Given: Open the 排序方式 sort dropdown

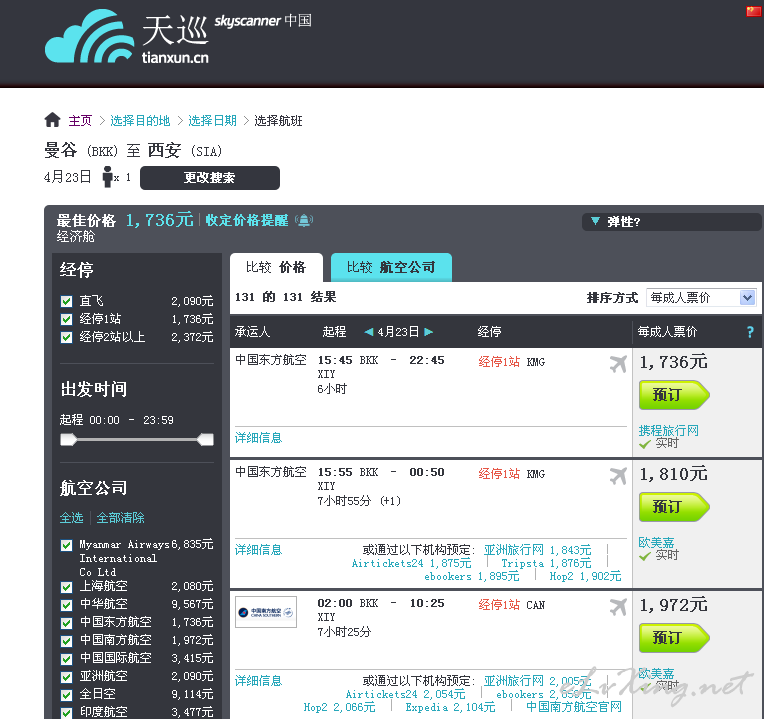Looking at the screenshot, I should click(x=701, y=298).
